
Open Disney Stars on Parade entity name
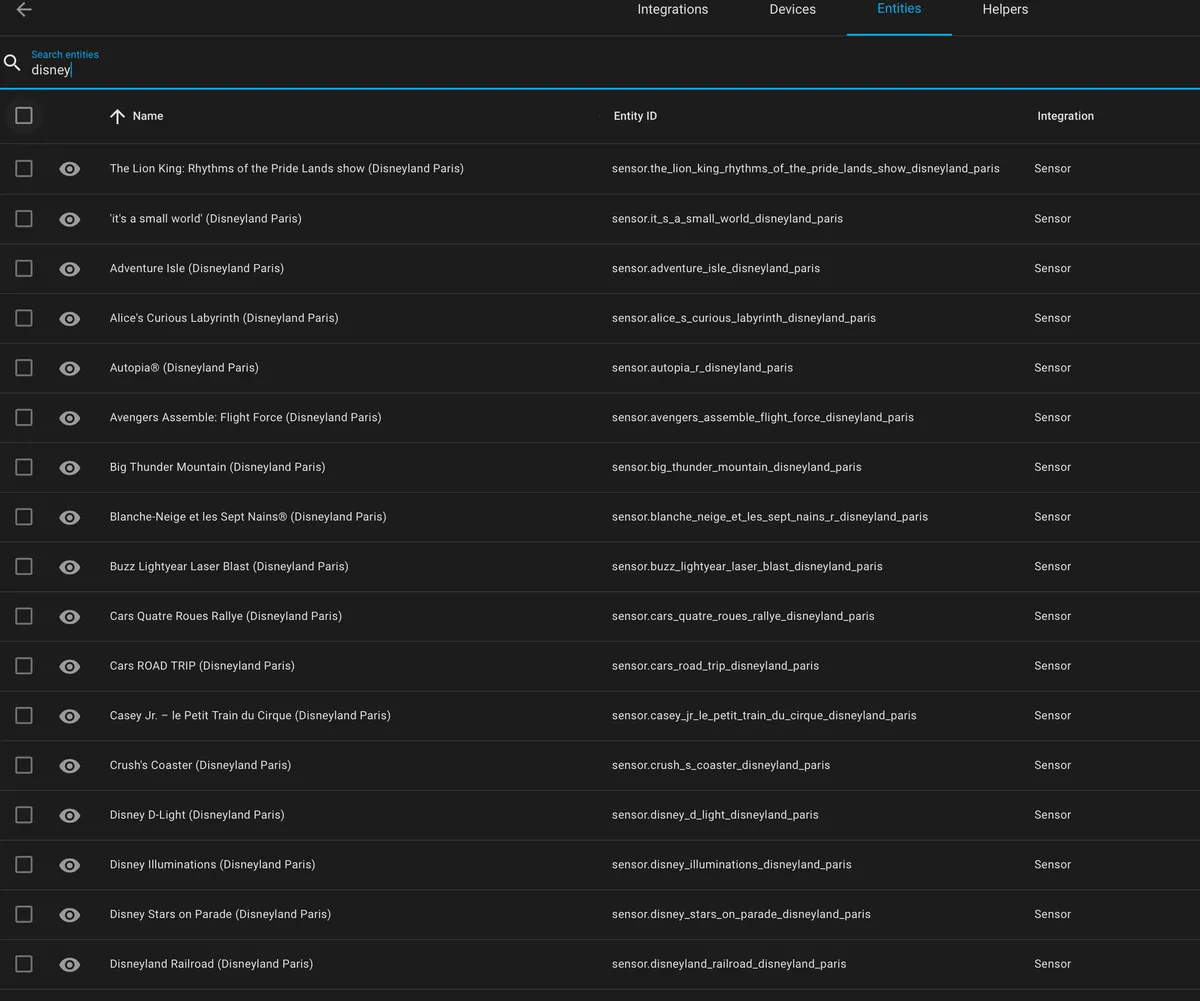tap(220, 914)
